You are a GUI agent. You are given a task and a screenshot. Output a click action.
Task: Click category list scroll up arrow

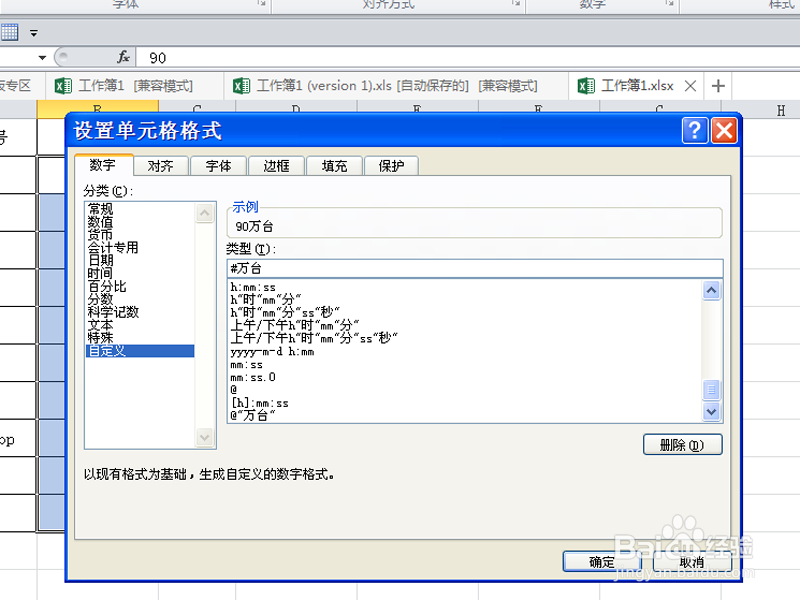205,212
